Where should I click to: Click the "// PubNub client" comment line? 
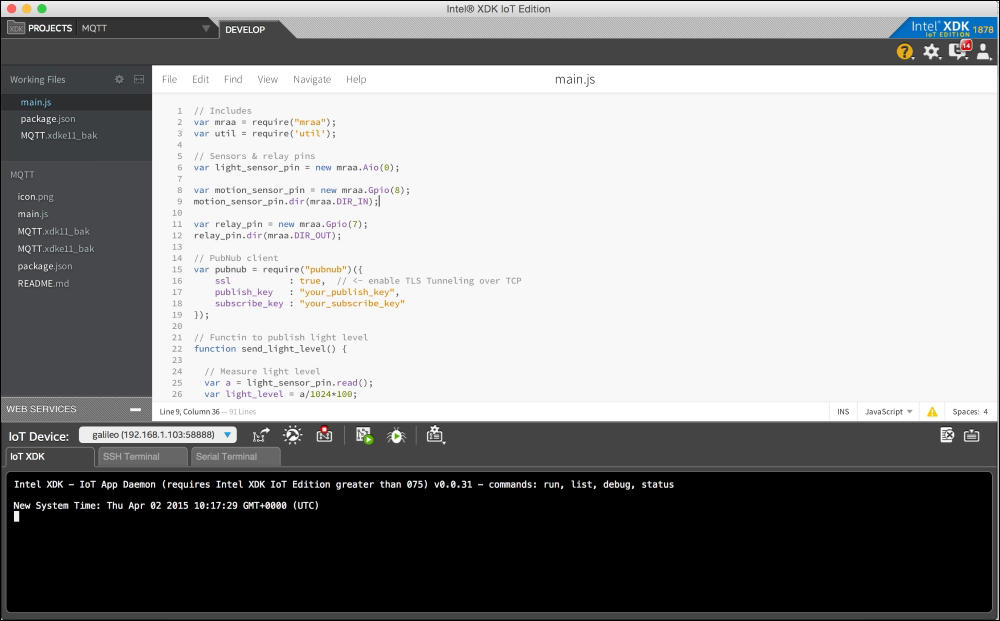coord(236,258)
